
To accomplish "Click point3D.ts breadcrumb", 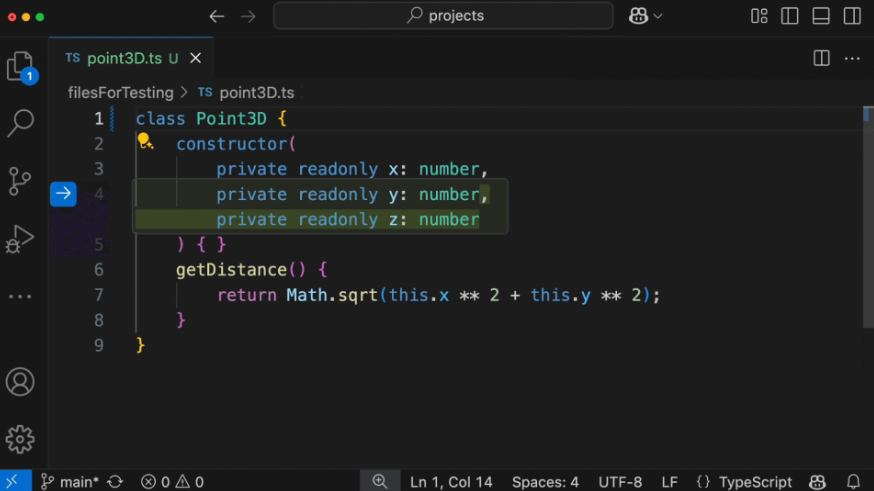I will [x=256, y=93].
